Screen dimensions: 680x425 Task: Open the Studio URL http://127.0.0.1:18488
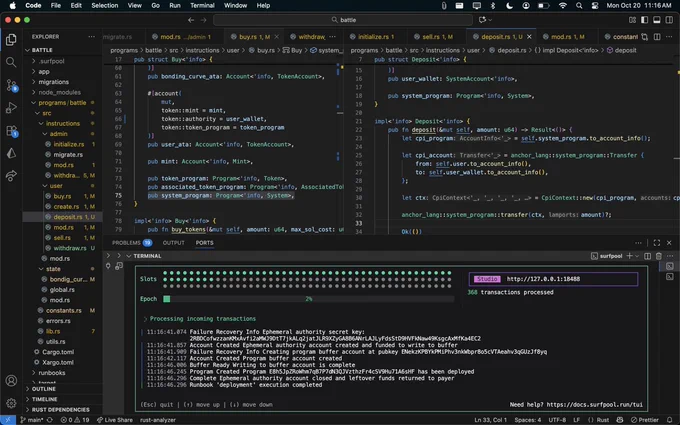tap(543, 279)
